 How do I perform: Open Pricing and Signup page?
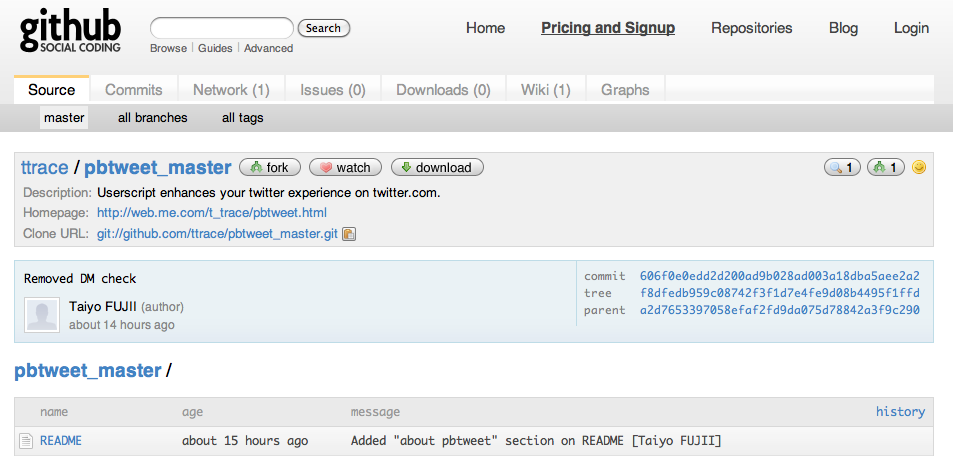point(608,28)
